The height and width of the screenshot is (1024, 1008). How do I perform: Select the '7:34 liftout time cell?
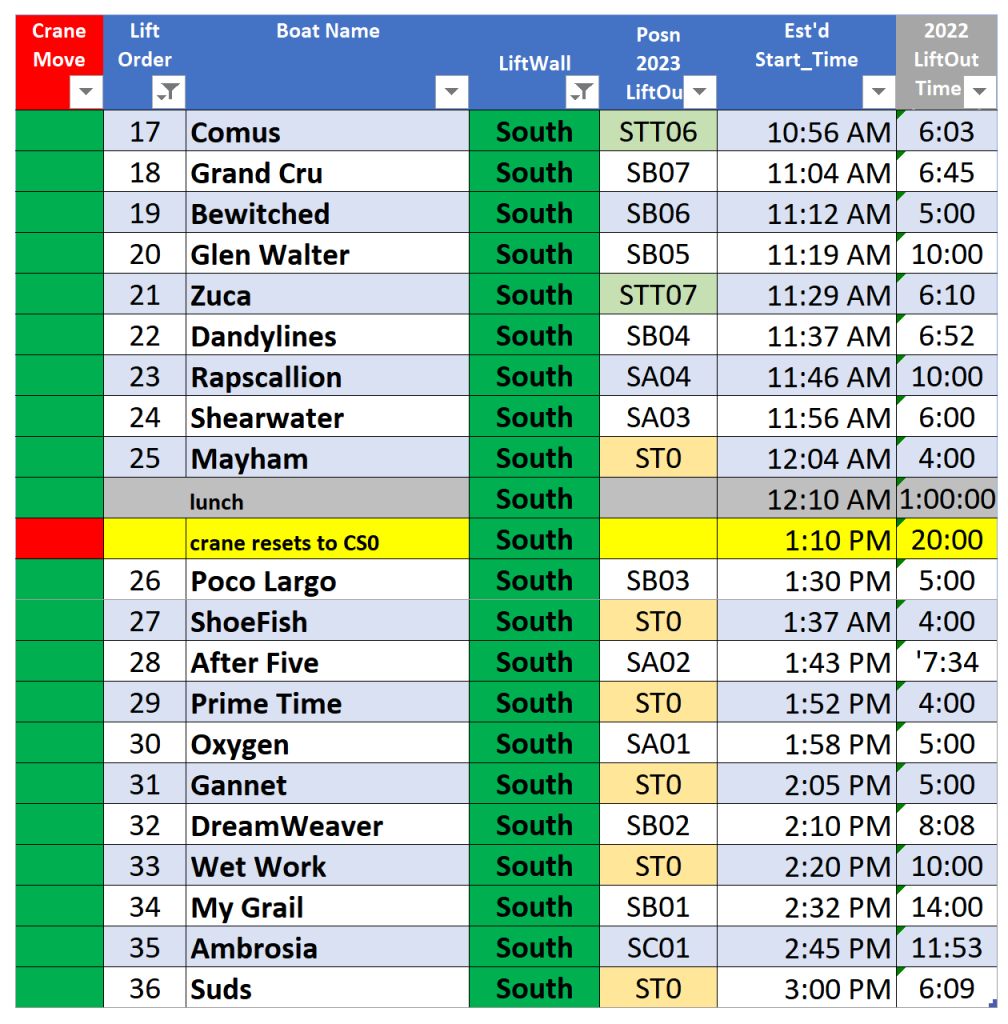947,662
